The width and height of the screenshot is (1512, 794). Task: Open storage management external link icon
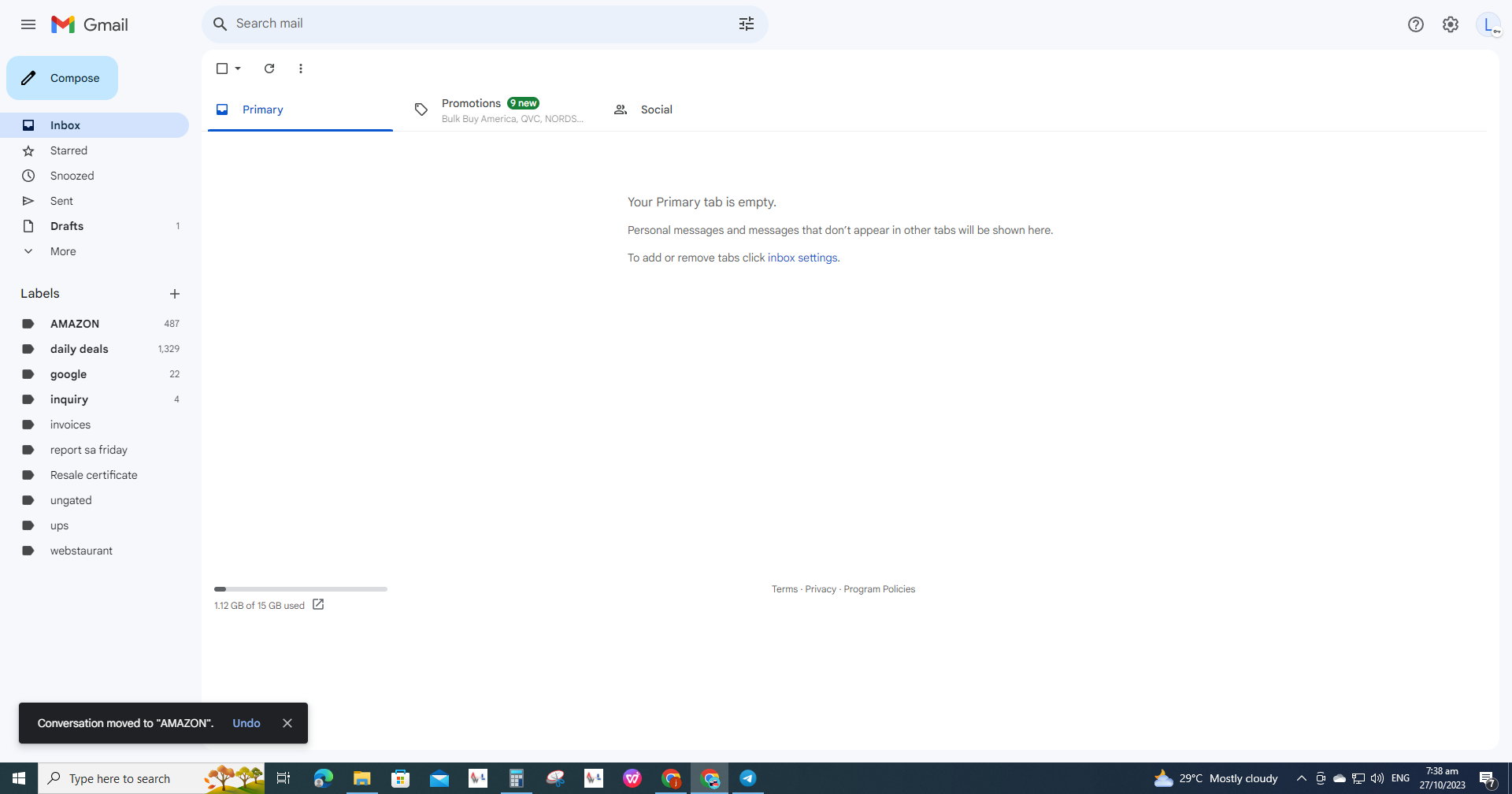[318, 605]
